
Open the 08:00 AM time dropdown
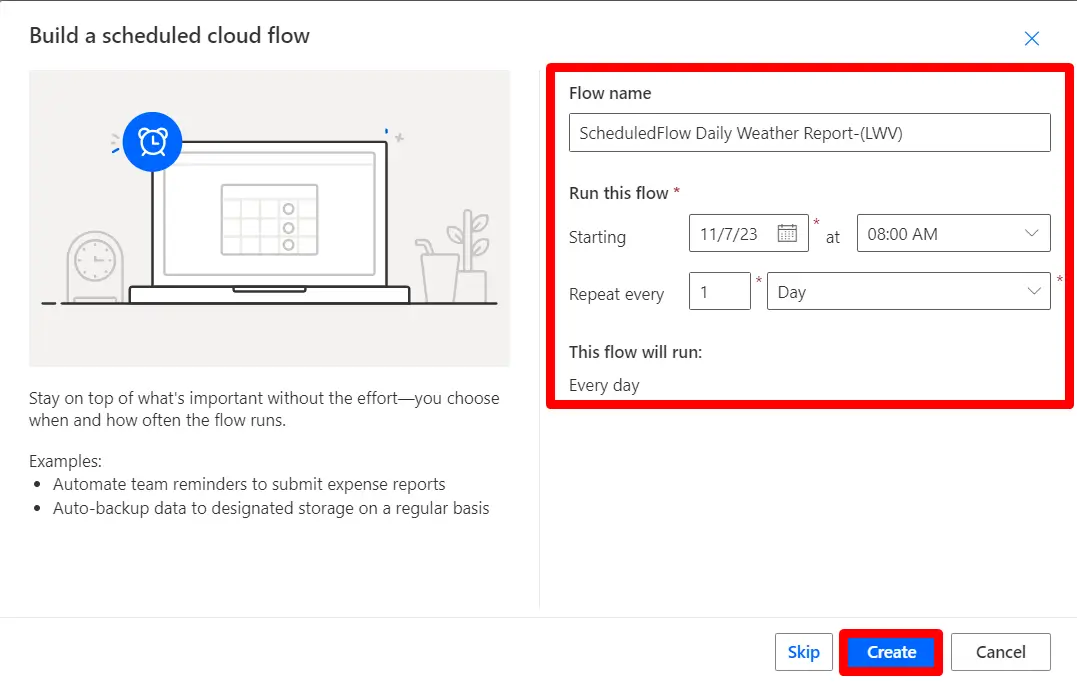point(953,233)
